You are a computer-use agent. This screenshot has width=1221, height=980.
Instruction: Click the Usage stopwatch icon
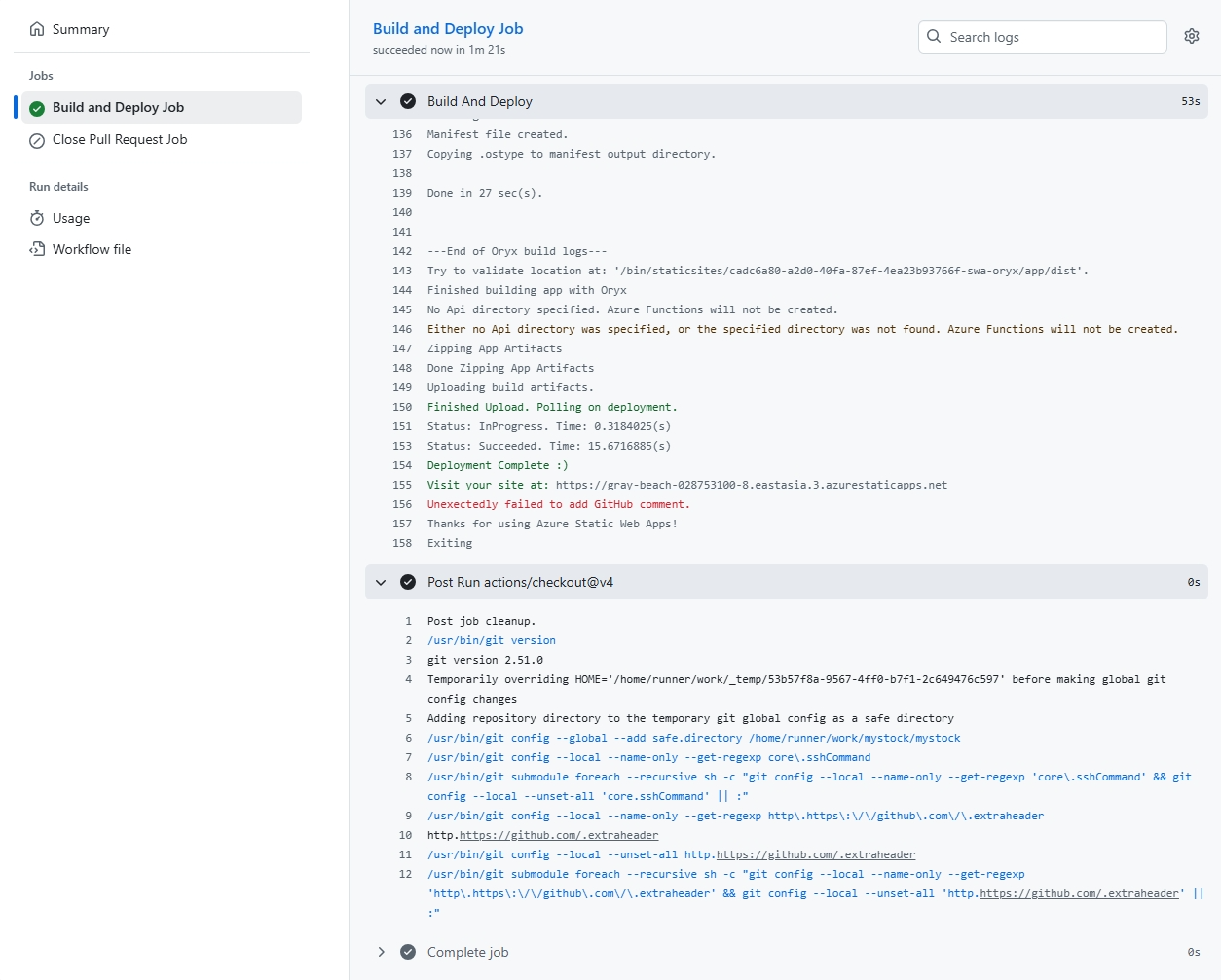click(x=37, y=218)
